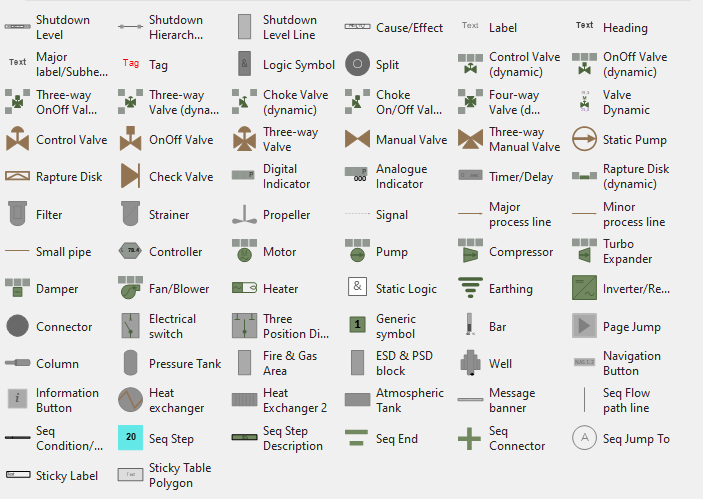This screenshot has height=499, width=703.
Task: Select the Sticky Table Polygon item
Action: (x=130, y=475)
